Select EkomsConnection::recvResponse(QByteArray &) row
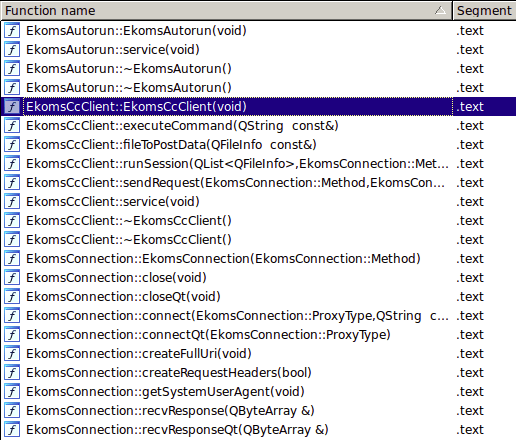This screenshot has width=516, height=440. pyautogui.click(x=258, y=411)
